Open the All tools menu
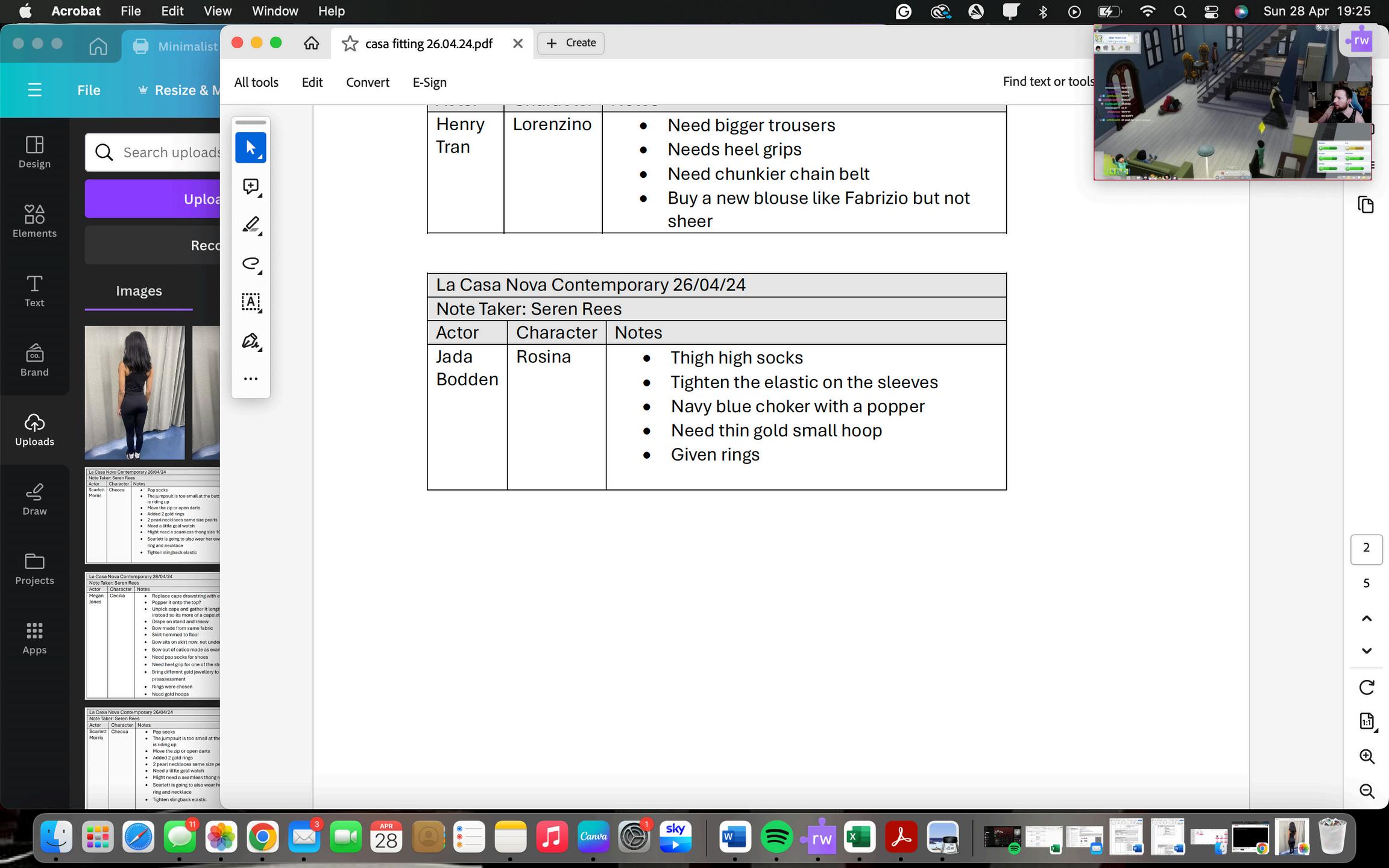Screen dimensions: 1389x868 tap(256, 83)
